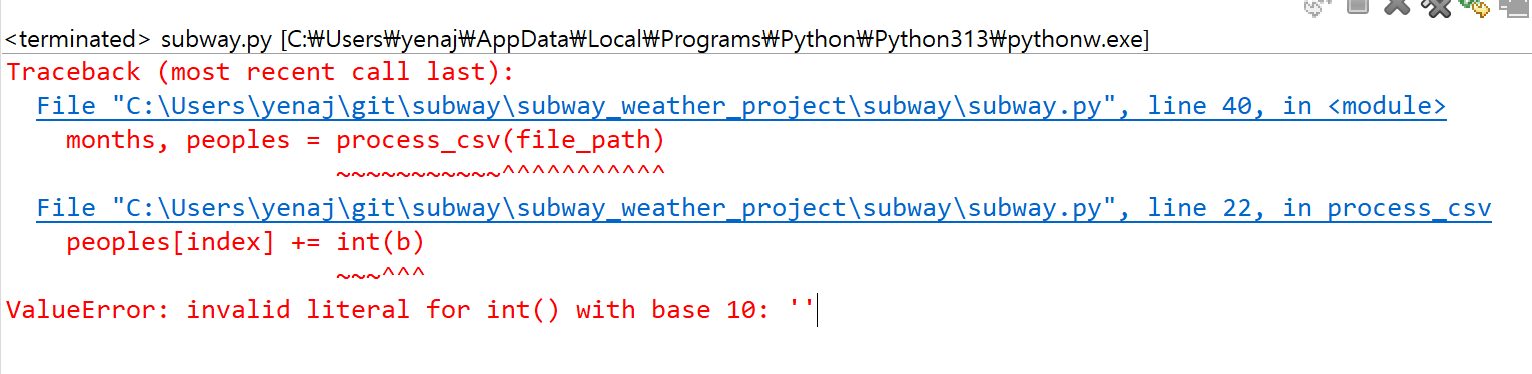This screenshot has width=1532, height=374.
Task: Click the ValueError invalid literal message line
Action: 410,310
